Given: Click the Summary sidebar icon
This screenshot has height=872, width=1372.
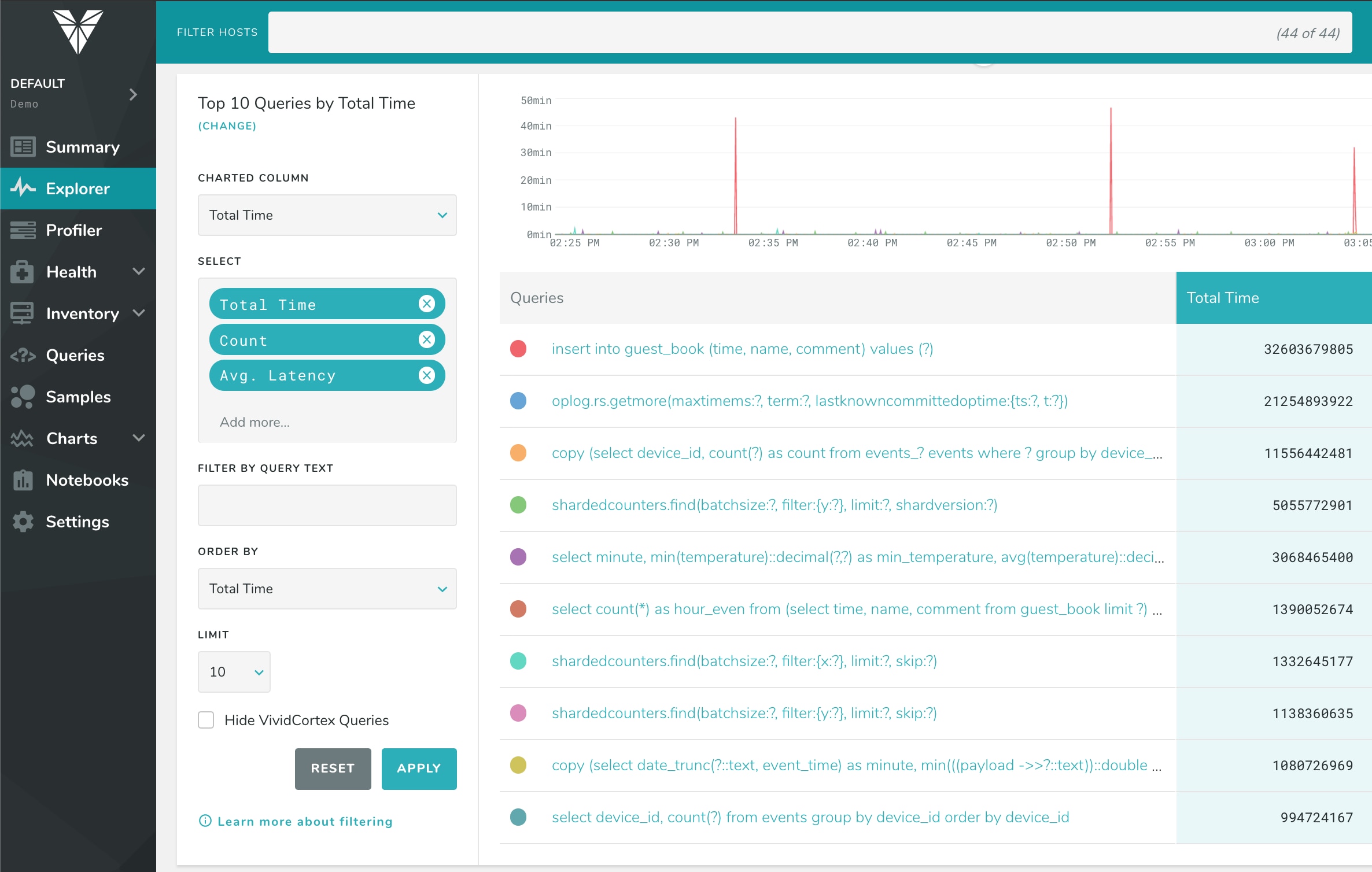Looking at the screenshot, I should point(23,147).
